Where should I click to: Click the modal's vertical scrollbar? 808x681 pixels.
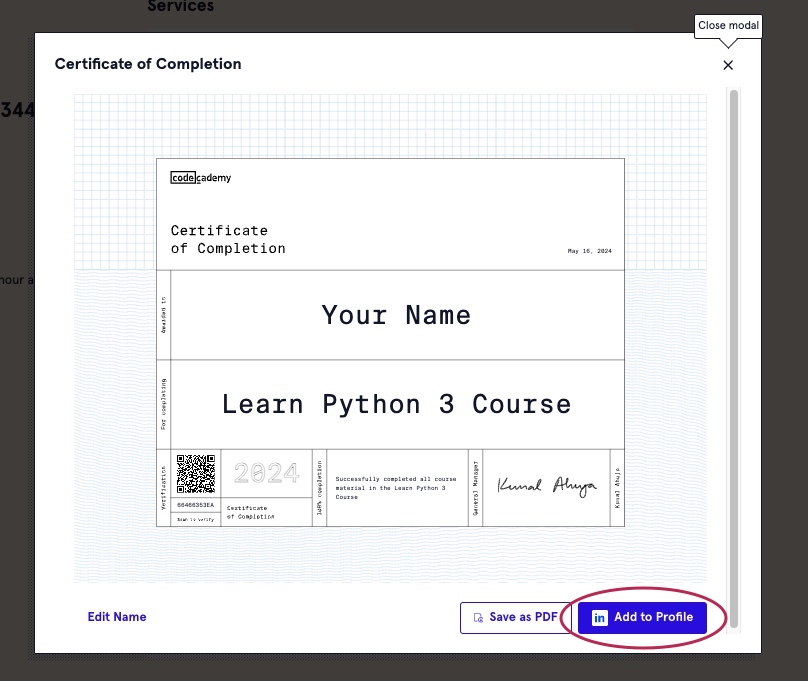coord(734,359)
